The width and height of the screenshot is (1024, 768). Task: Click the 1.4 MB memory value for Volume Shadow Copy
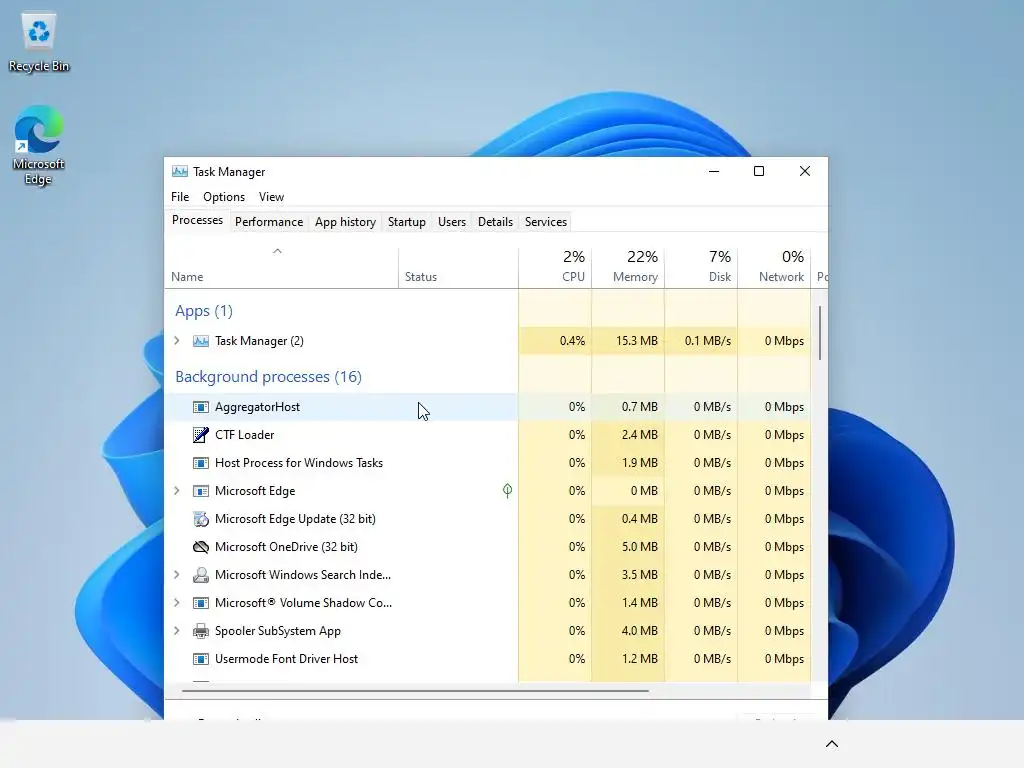639,603
